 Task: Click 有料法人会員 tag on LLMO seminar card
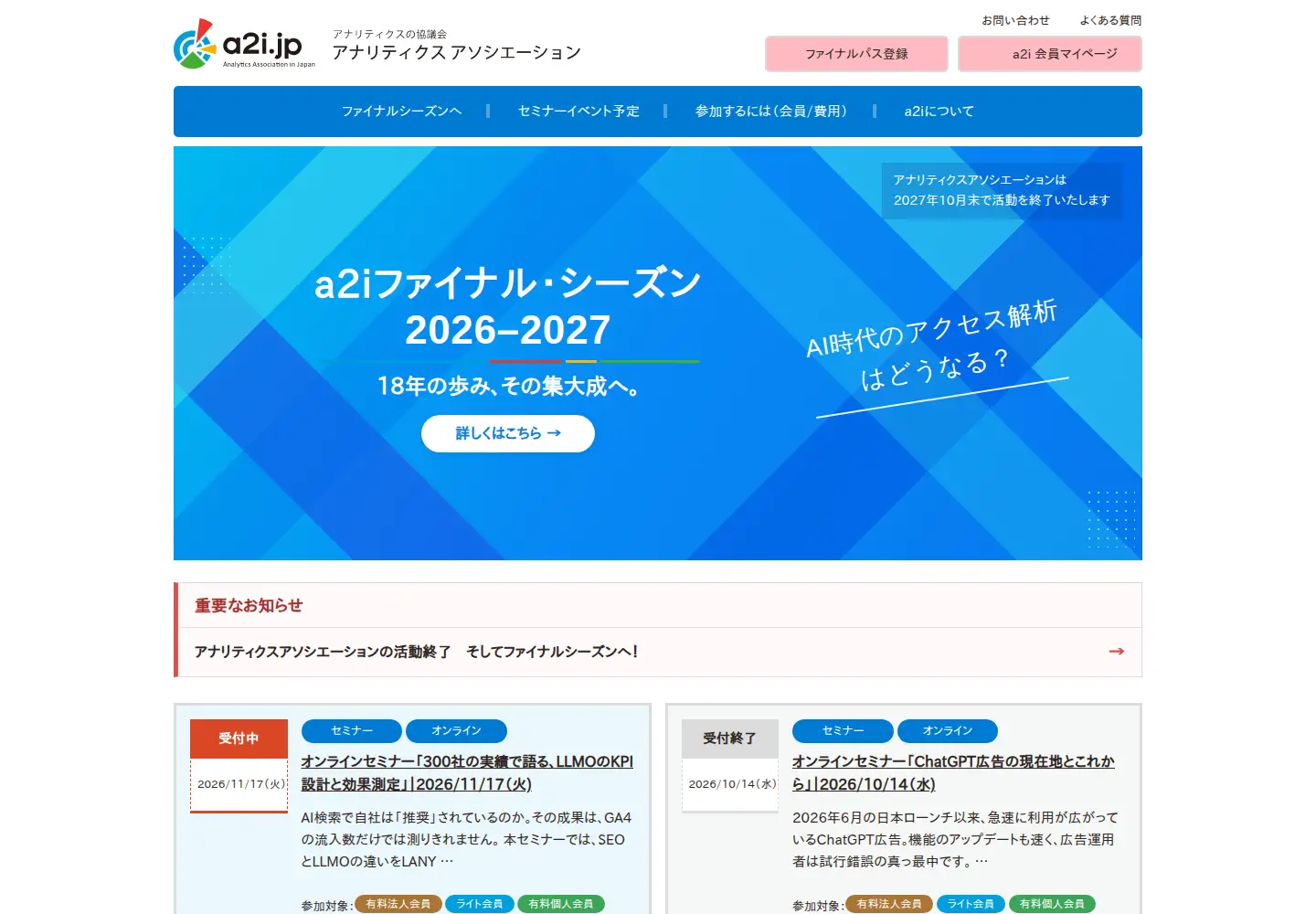click(398, 904)
